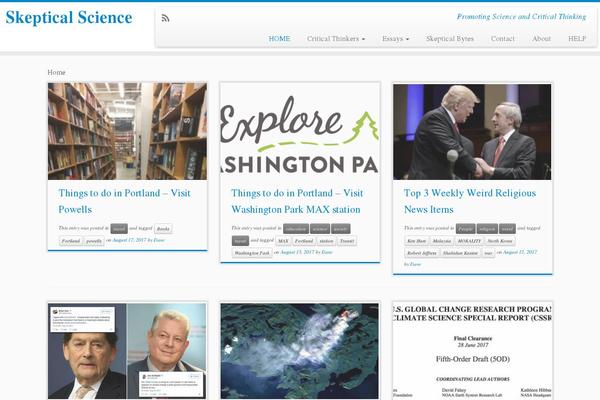Select the Books tag on Powells post
600x400 pixels.
[163, 229]
